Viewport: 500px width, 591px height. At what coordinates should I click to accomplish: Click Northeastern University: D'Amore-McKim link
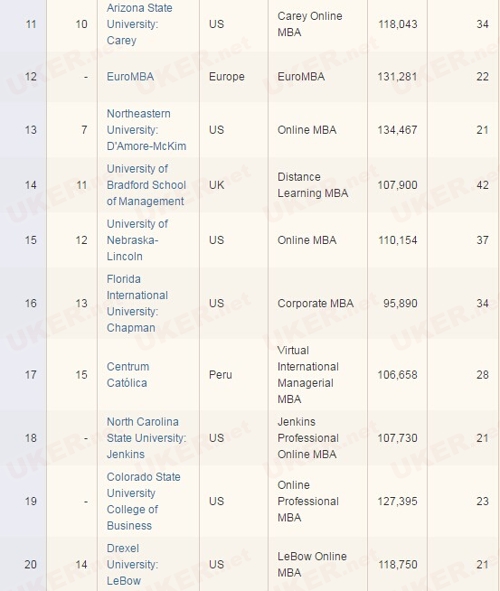coord(146,130)
